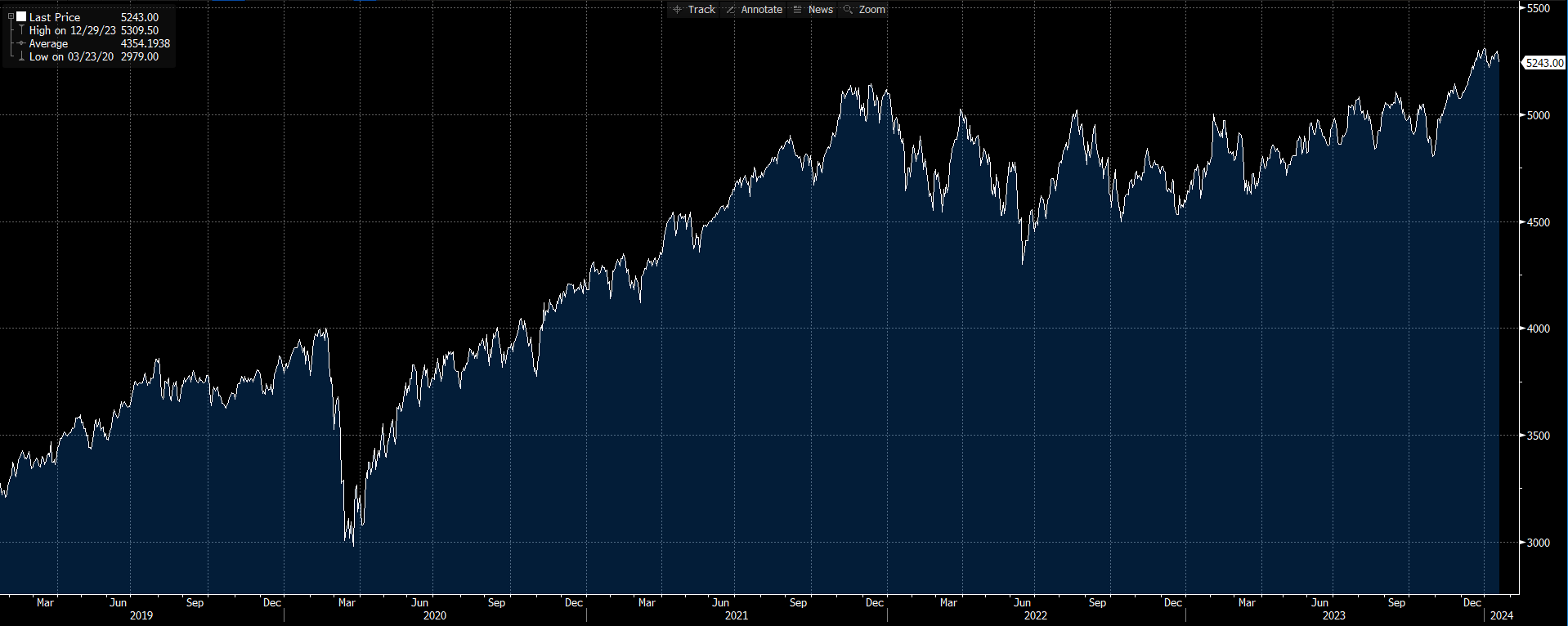Open the Annotate tool

point(755,10)
